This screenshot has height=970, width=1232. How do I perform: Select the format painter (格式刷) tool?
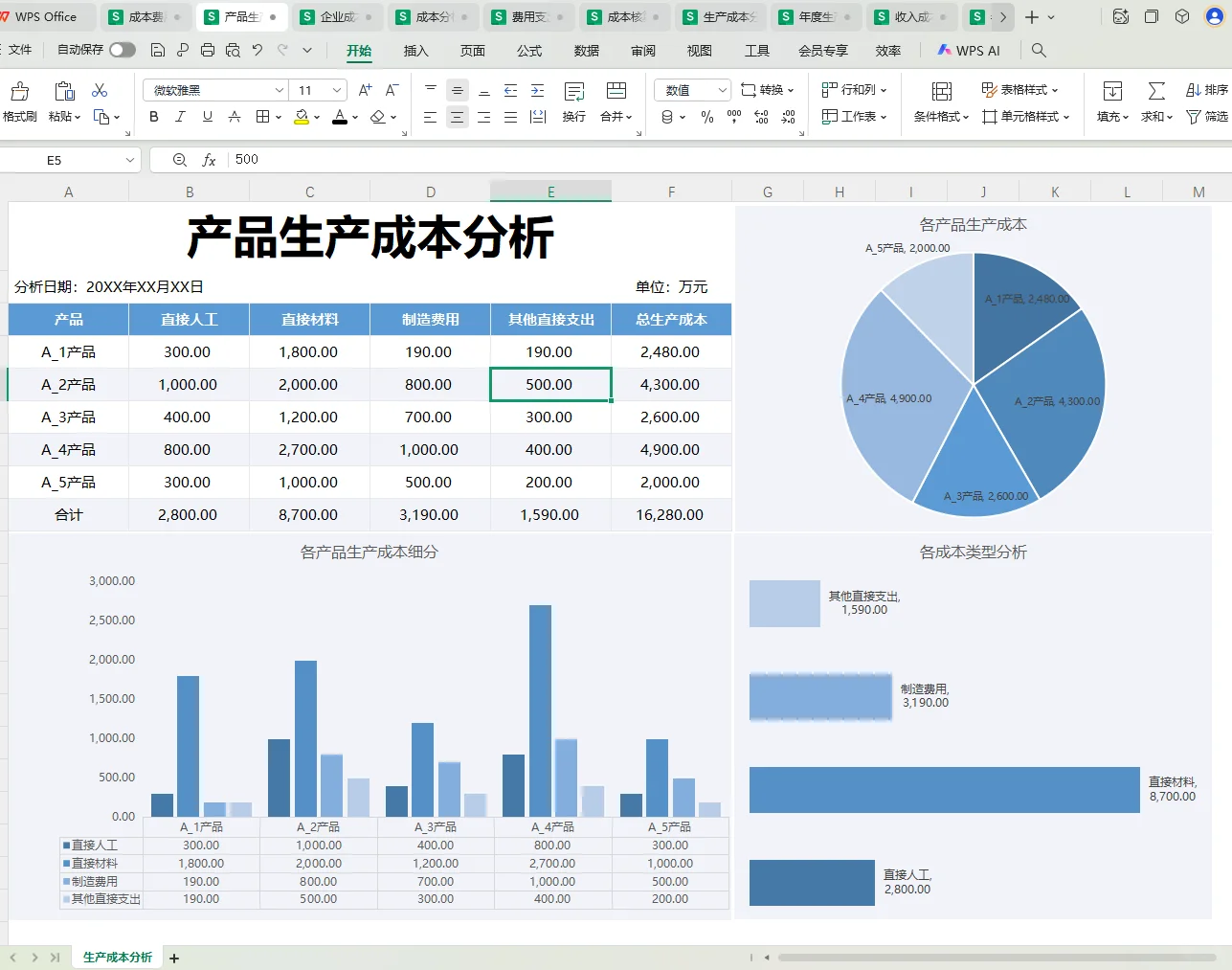click(19, 100)
